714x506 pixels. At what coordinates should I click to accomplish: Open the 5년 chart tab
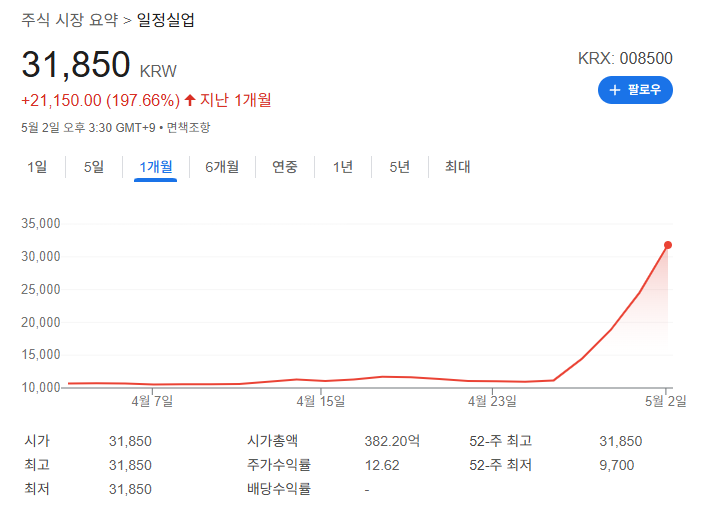click(x=400, y=167)
